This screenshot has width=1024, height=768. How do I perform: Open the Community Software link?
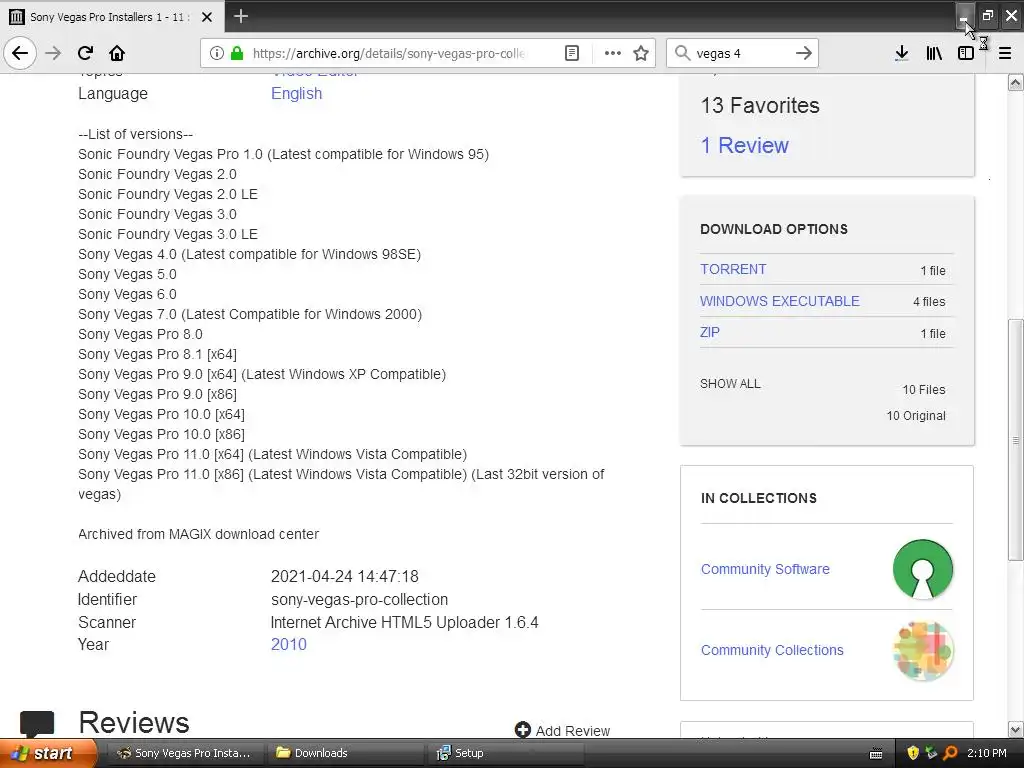[765, 569]
